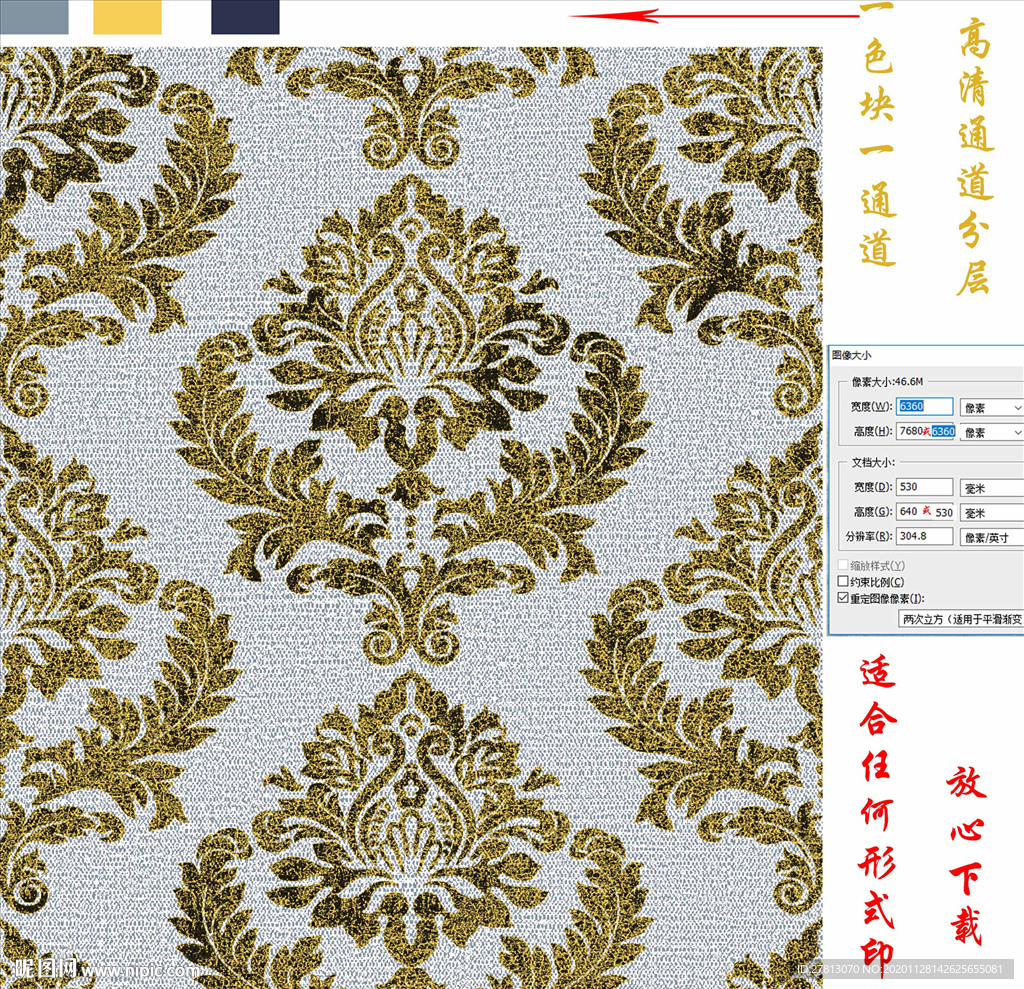Click the 高度(G) label
This screenshot has width=1024, height=989.
pos(872,511)
